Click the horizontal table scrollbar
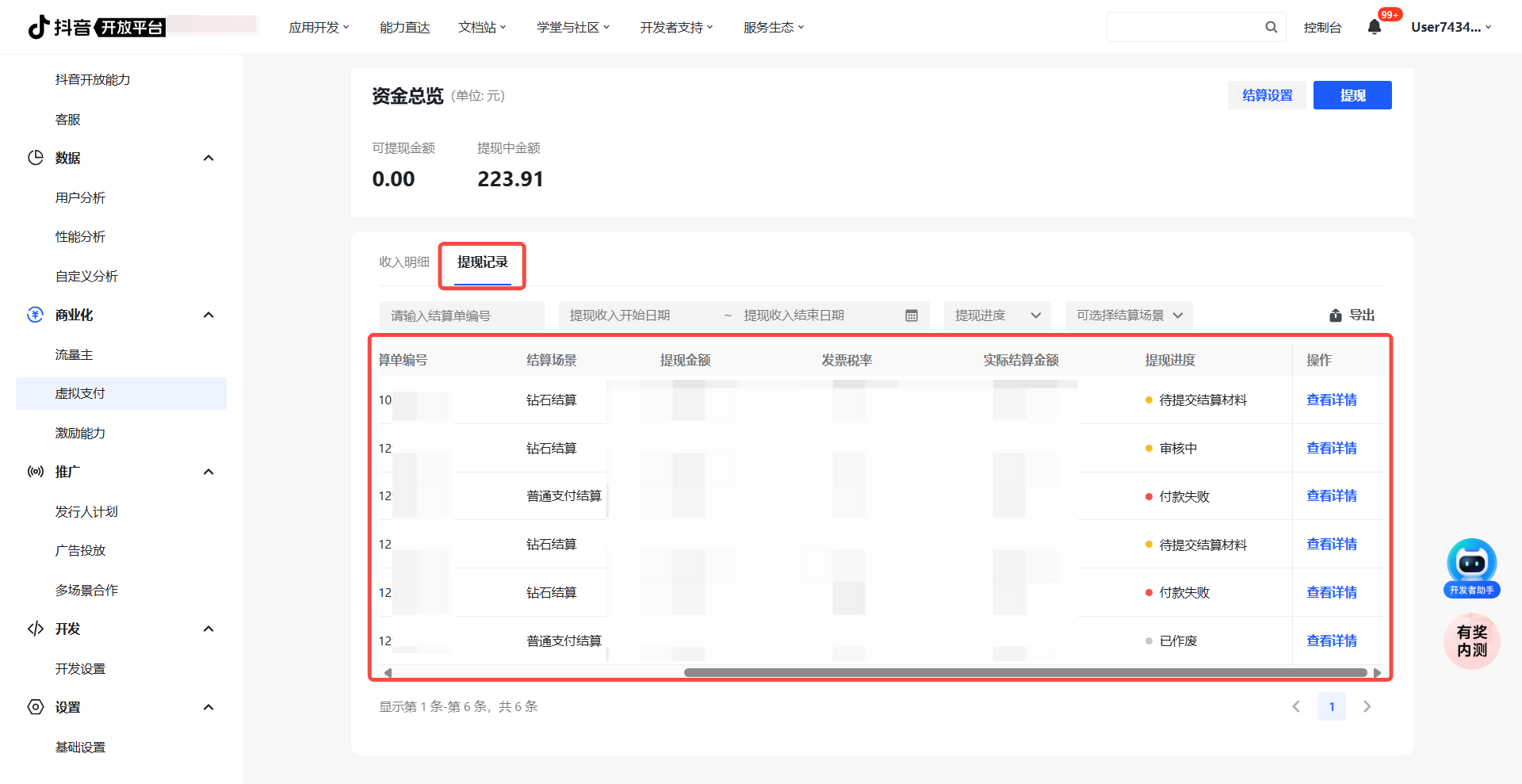The height and width of the screenshot is (784, 1522). [1024, 673]
